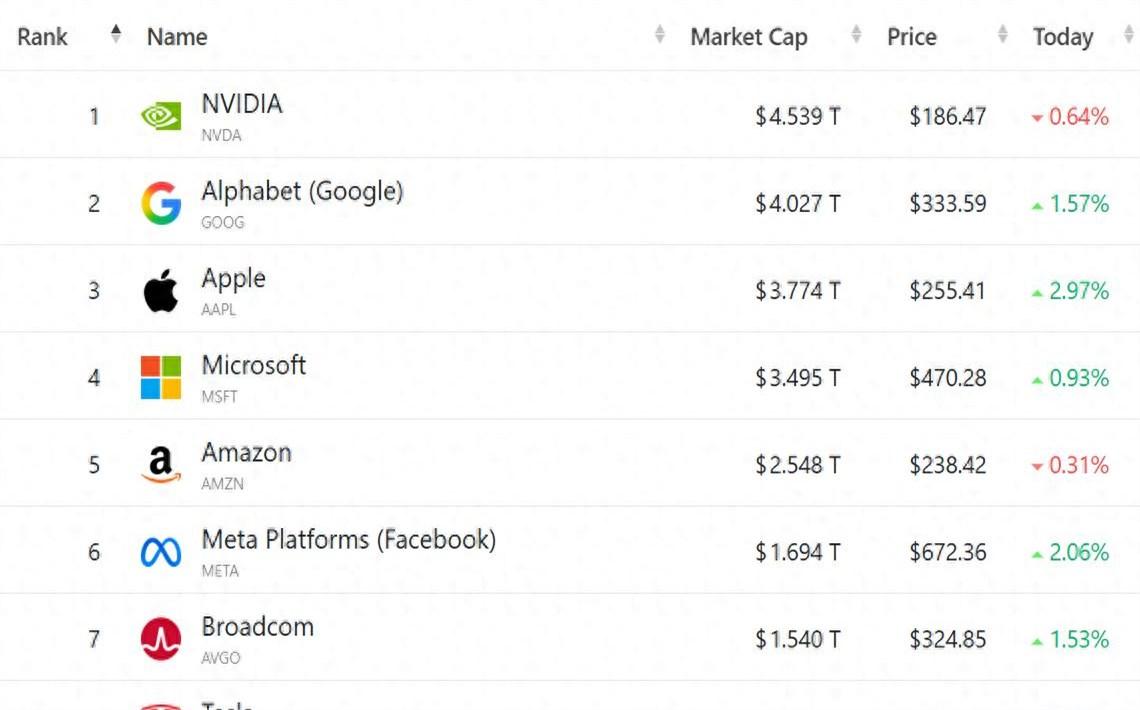Click the Amazon smile logo
The width and height of the screenshot is (1140, 710).
161,465
